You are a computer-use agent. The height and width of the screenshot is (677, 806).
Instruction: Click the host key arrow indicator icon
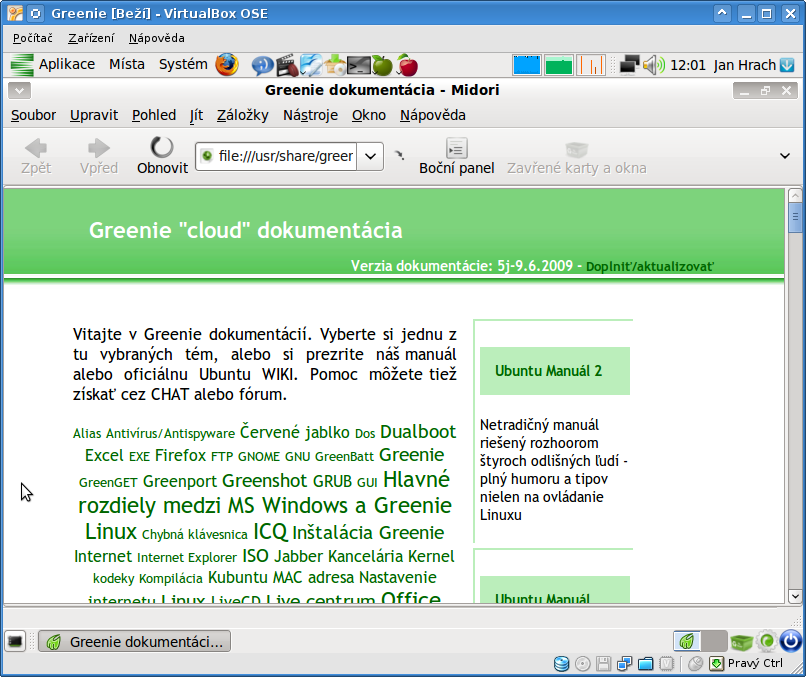coord(716,664)
